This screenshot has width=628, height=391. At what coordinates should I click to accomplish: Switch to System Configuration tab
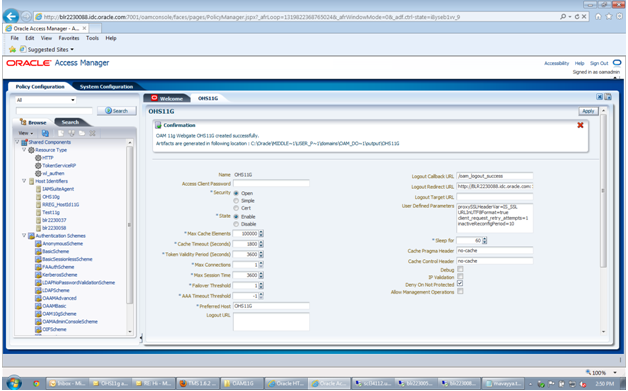[x=106, y=87]
